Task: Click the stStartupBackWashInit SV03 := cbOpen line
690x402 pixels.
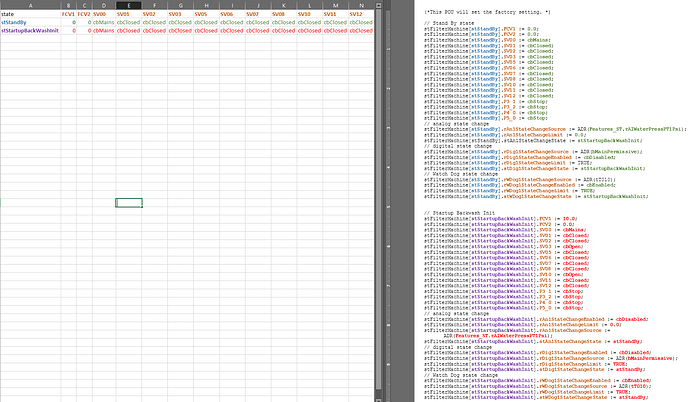Action: click(504, 247)
